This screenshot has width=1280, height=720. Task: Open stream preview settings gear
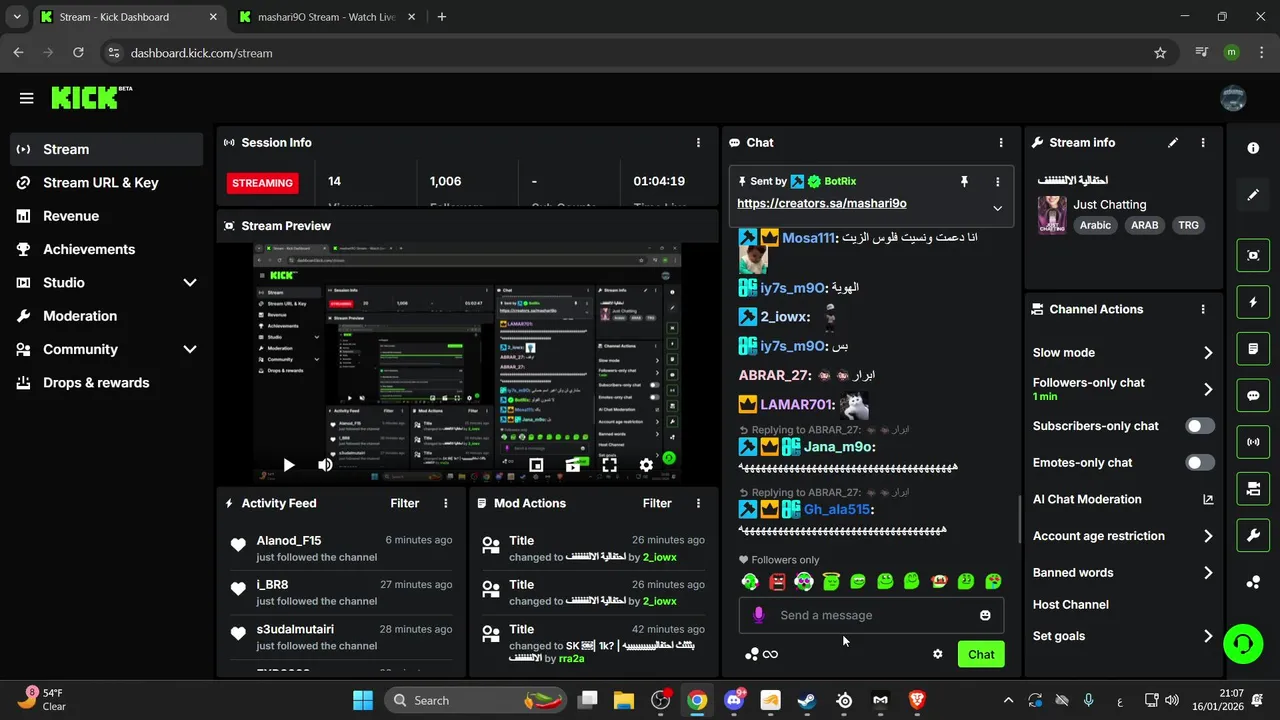click(646, 465)
